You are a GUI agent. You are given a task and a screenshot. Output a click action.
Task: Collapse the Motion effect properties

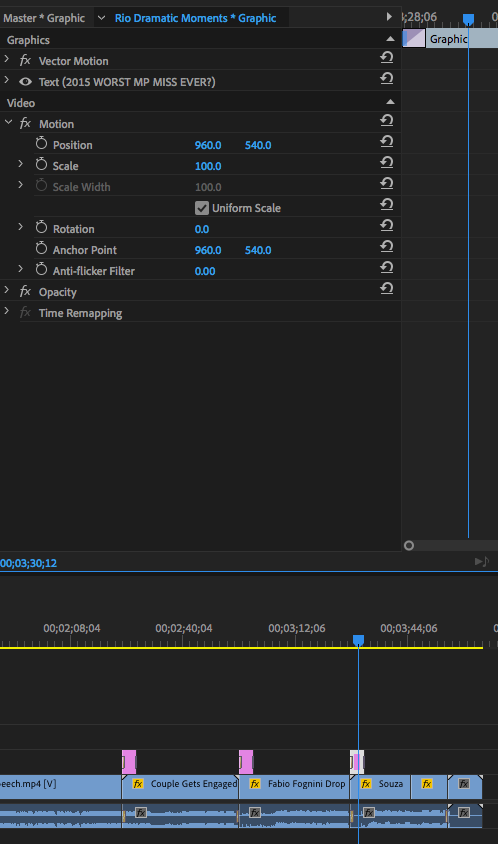click(8, 122)
